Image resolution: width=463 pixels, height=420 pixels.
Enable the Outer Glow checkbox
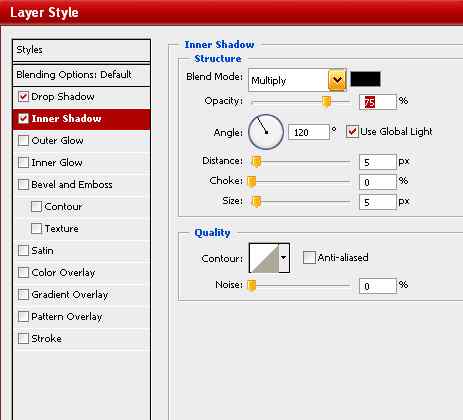[23, 141]
